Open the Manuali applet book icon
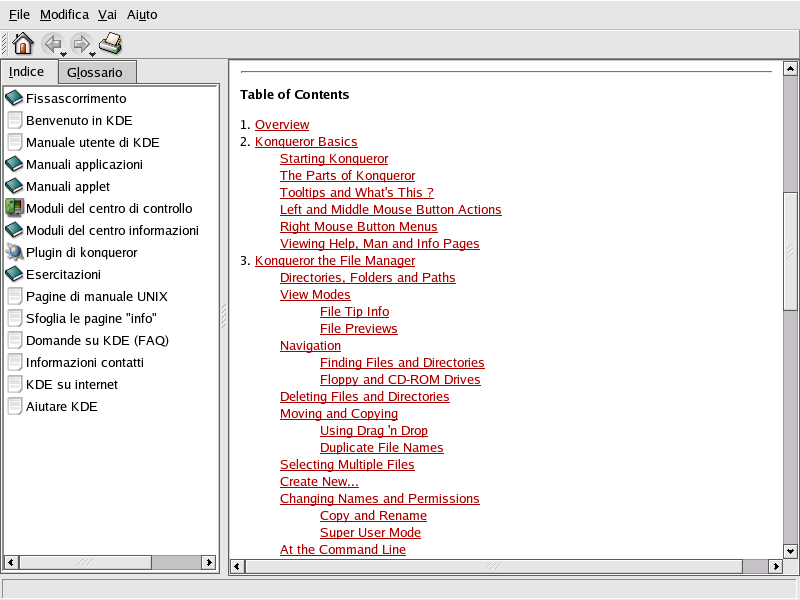 (14, 187)
